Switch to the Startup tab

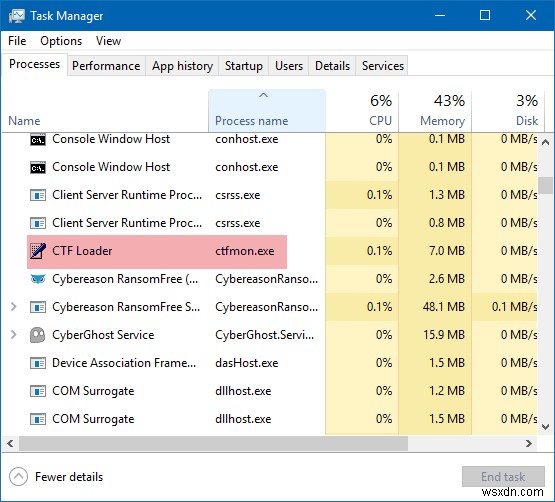pos(244,66)
